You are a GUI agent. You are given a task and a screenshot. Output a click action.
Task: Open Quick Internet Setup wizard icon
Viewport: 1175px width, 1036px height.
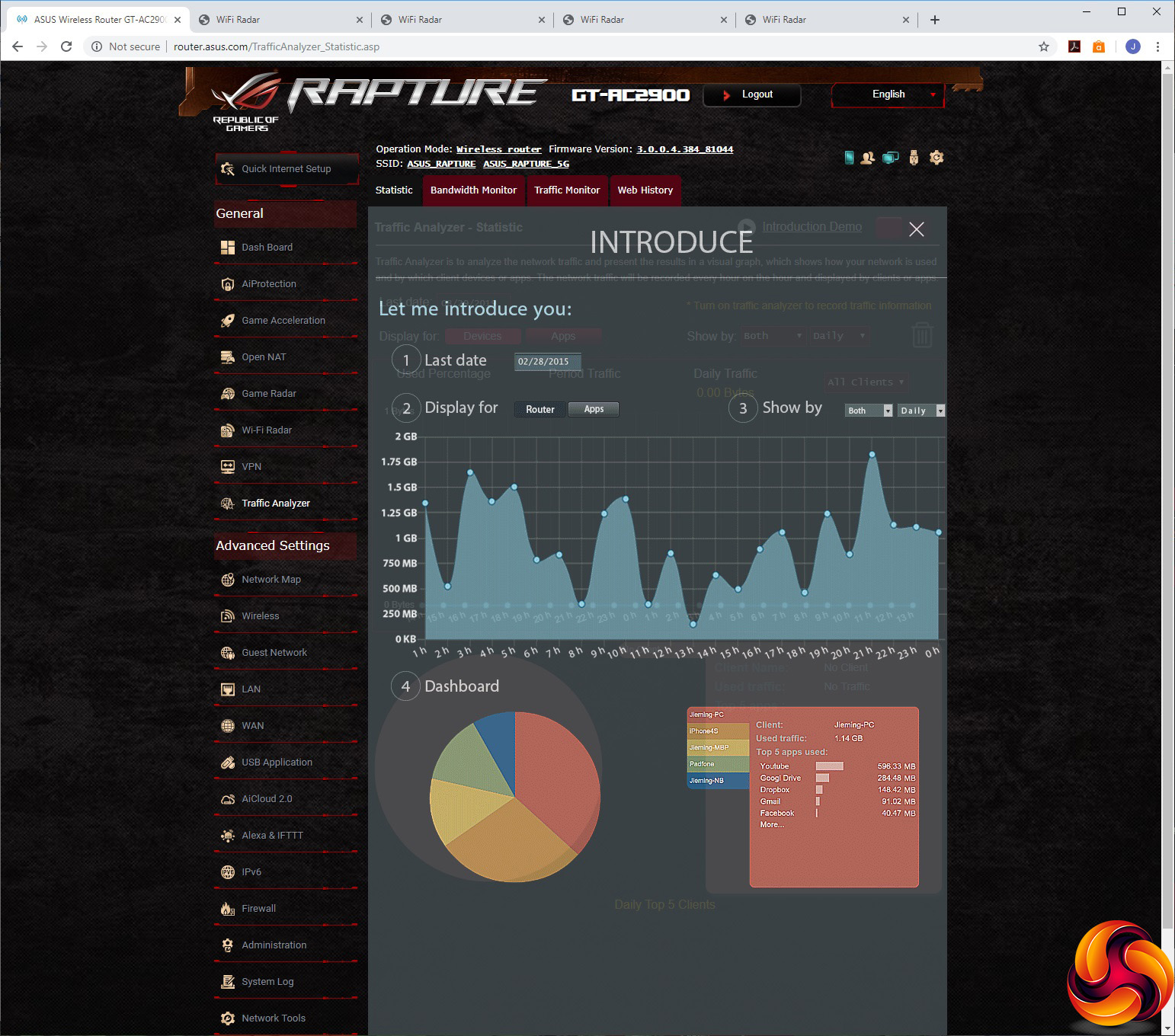[227, 169]
